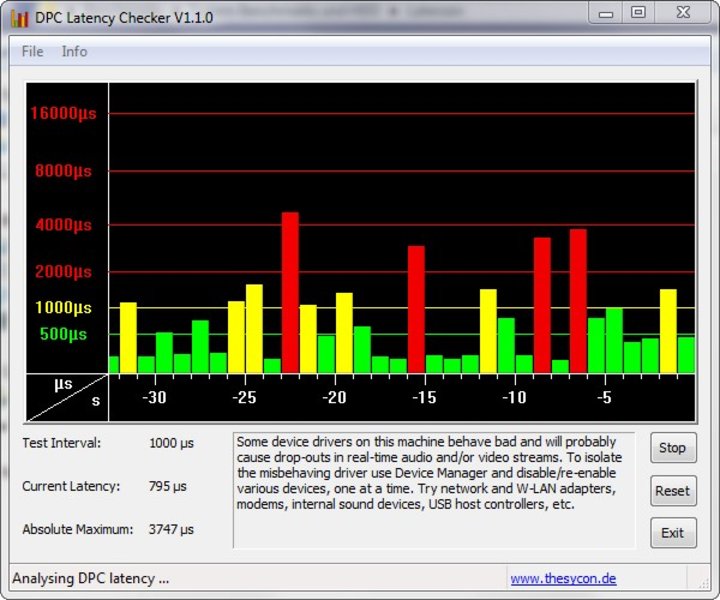Image resolution: width=720 pixels, height=600 pixels.
Task: Click the Absolute Maximum label
Action: coord(78,529)
